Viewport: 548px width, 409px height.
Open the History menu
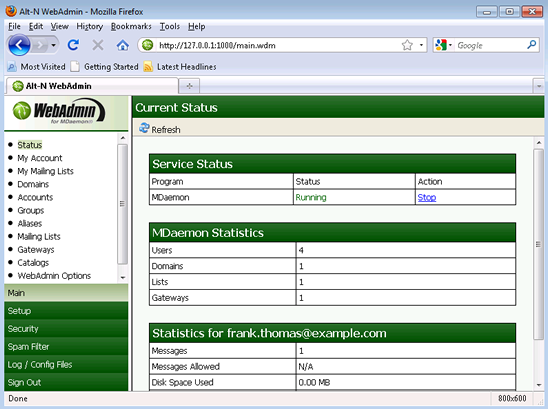89,26
